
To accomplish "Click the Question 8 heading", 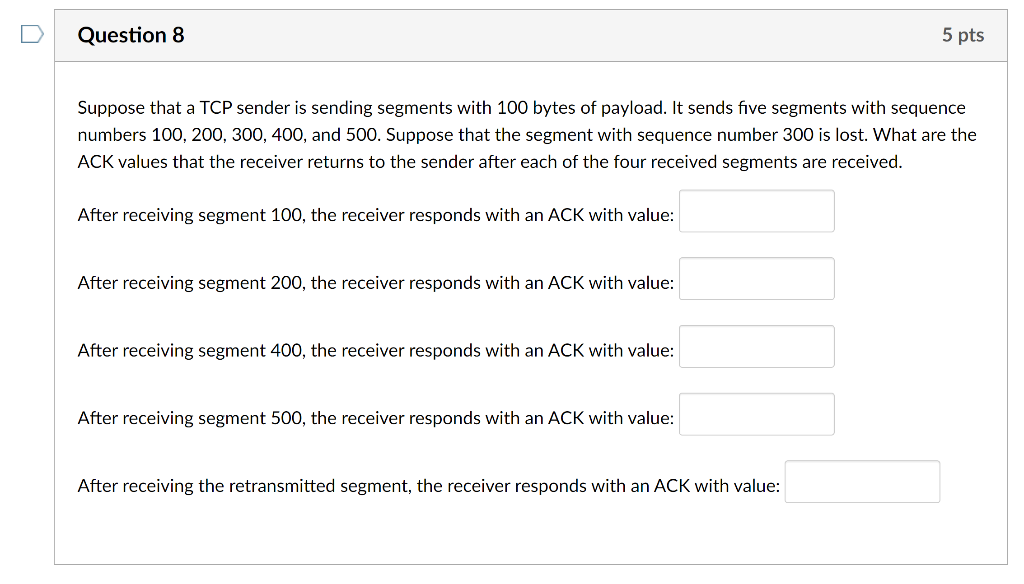I will point(131,35).
